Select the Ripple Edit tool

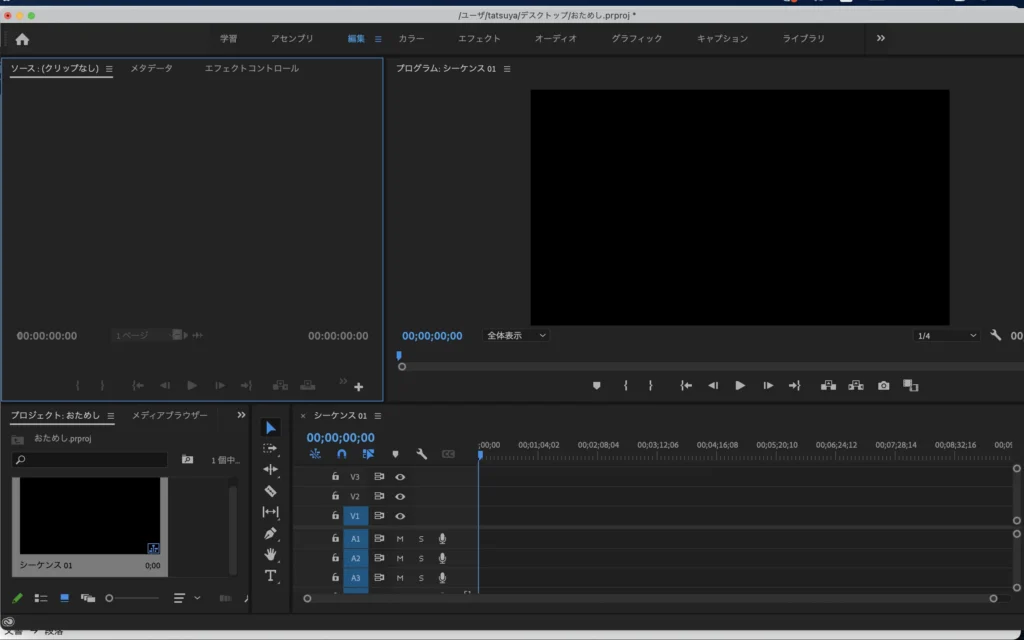tap(270, 470)
